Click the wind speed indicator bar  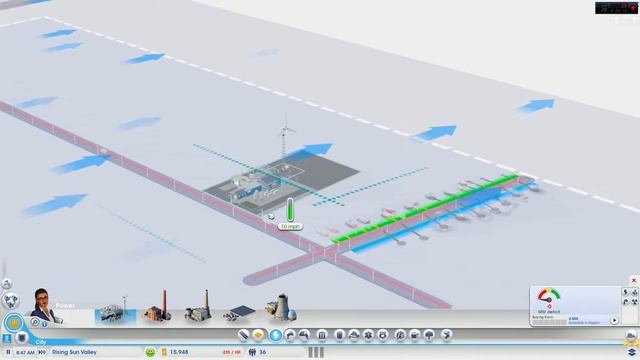click(290, 210)
